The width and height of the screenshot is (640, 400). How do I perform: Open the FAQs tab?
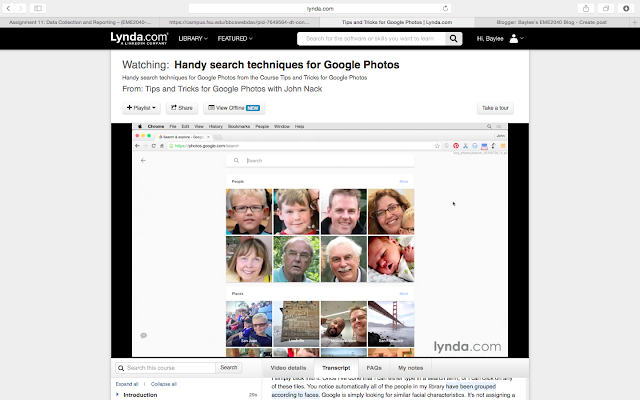click(x=374, y=368)
